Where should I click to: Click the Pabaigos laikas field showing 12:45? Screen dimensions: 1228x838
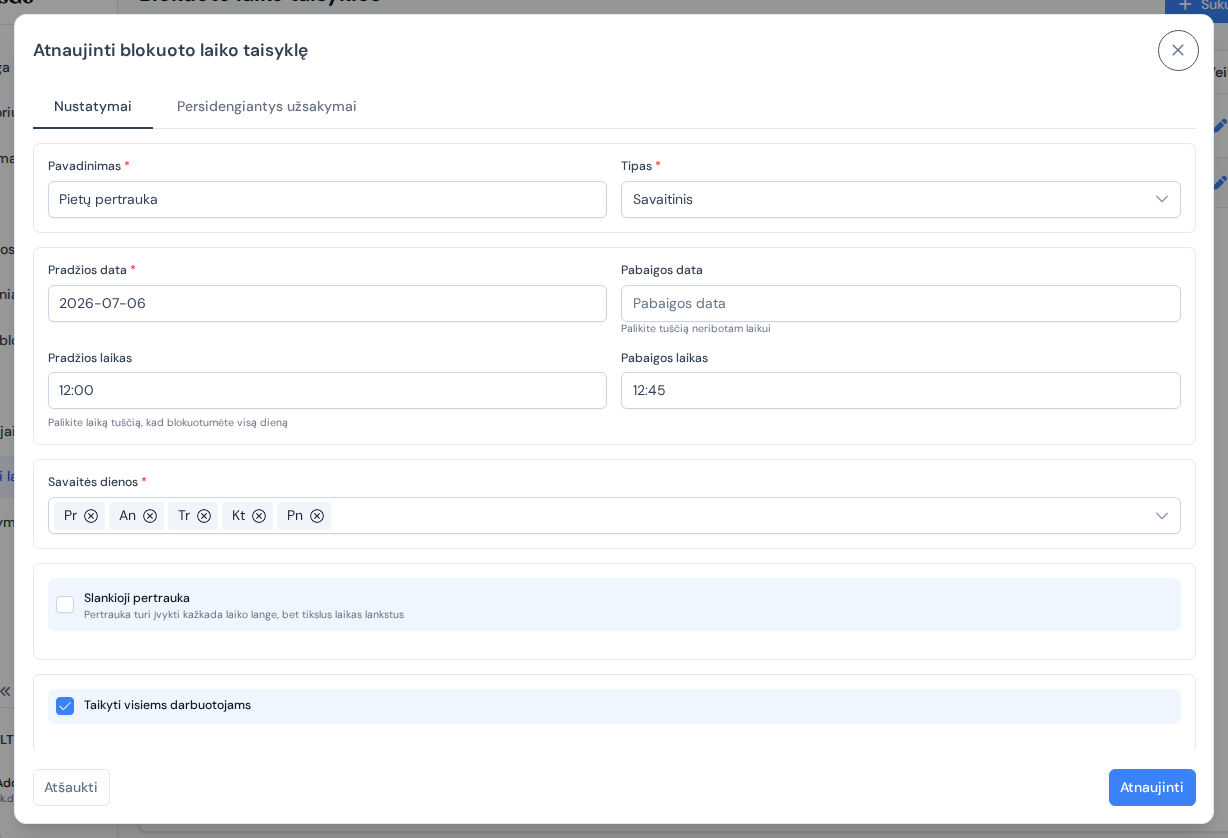pyautogui.click(x=900, y=390)
